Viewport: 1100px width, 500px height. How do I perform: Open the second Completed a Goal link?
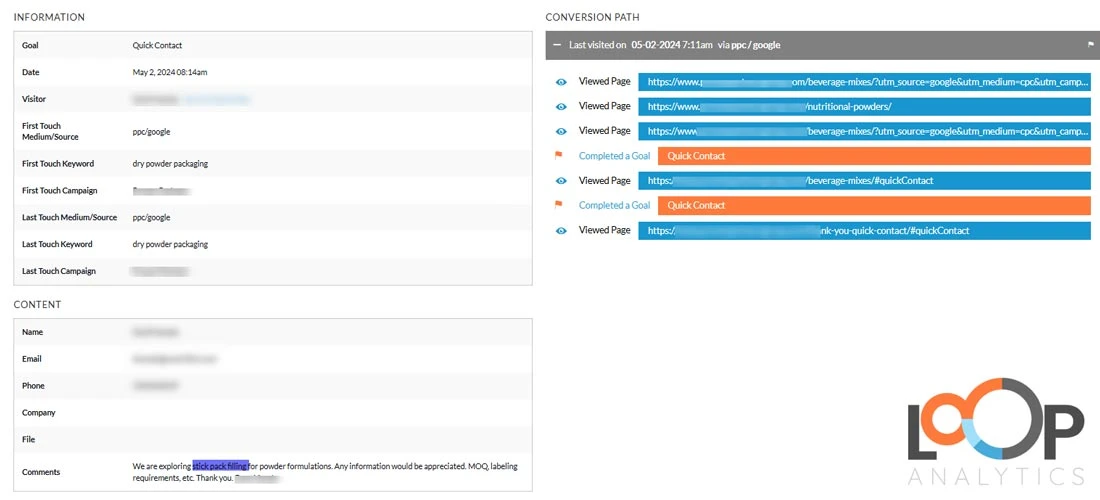click(x=615, y=205)
